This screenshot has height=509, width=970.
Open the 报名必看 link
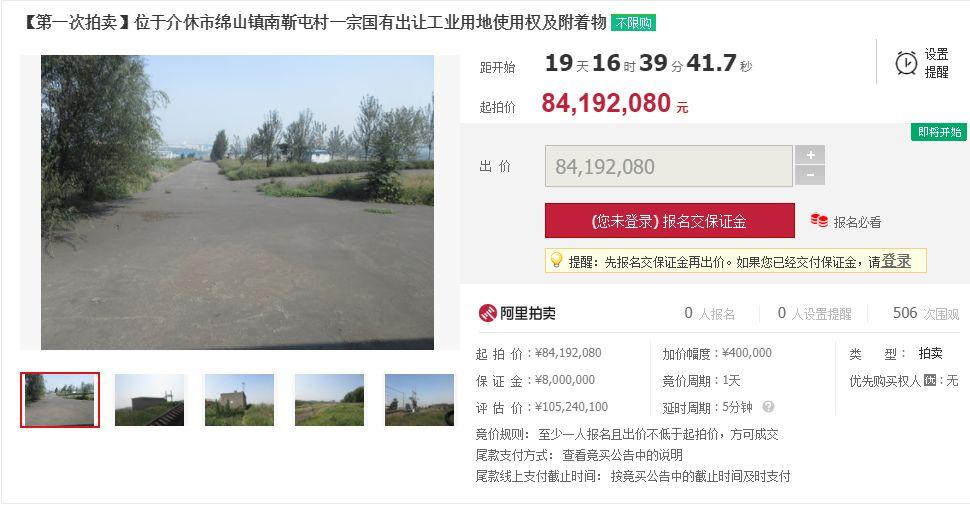pos(857,222)
